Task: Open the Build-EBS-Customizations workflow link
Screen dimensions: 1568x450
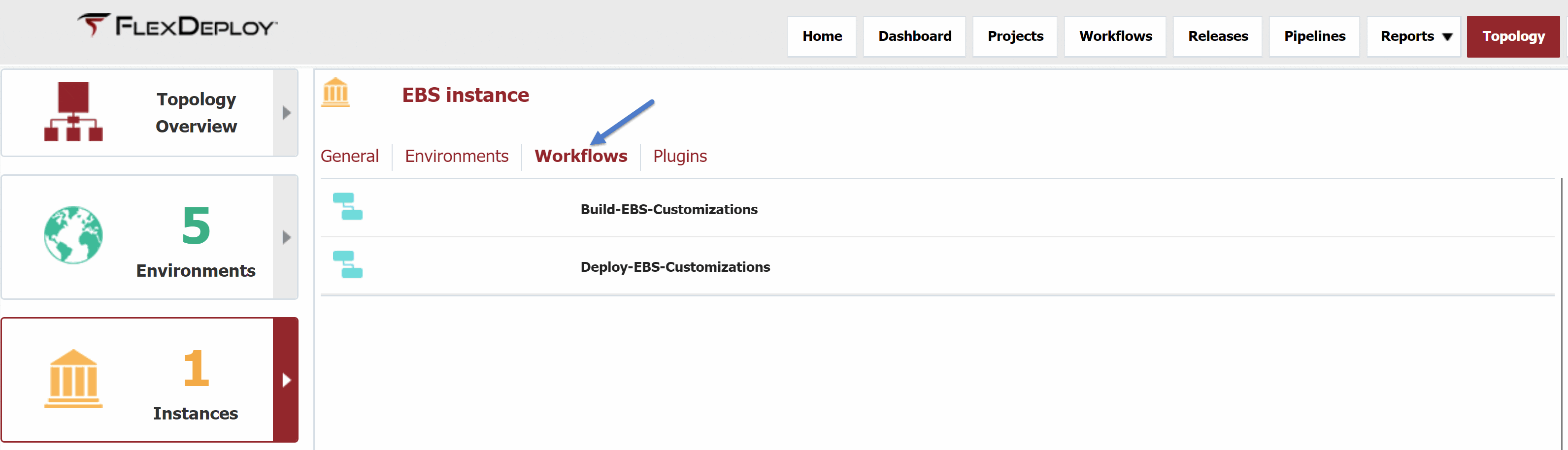Action: (x=669, y=209)
